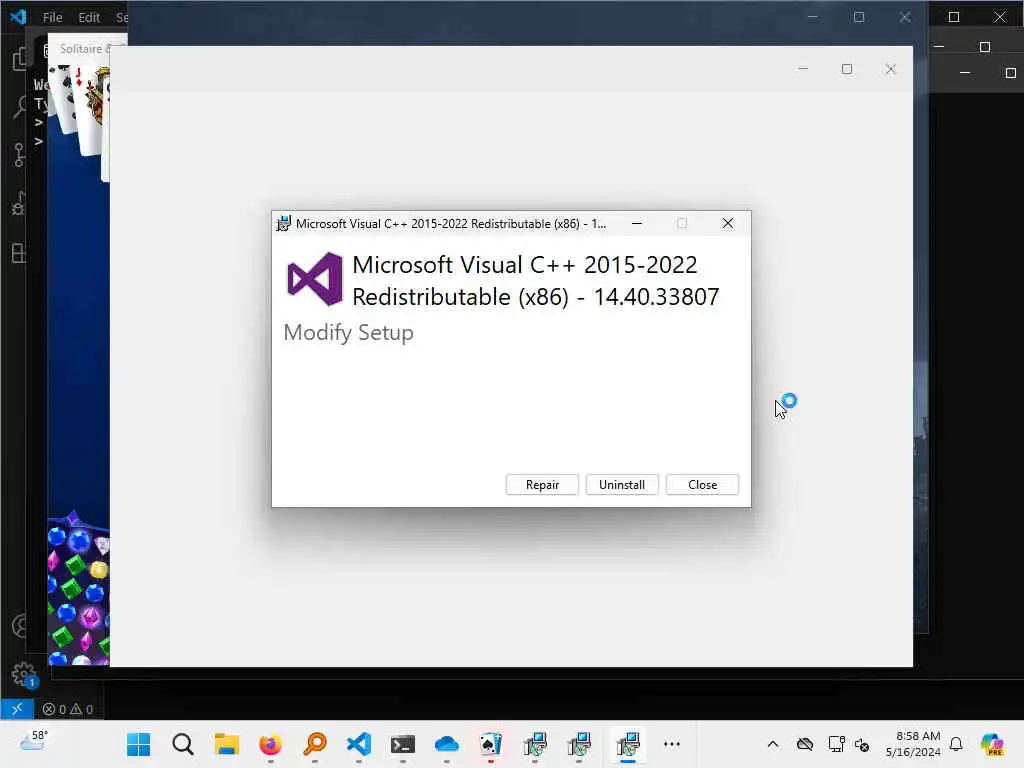Show more taskbar apps via ellipsis
This screenshot has height=768, width=1024.
[671, 744]
